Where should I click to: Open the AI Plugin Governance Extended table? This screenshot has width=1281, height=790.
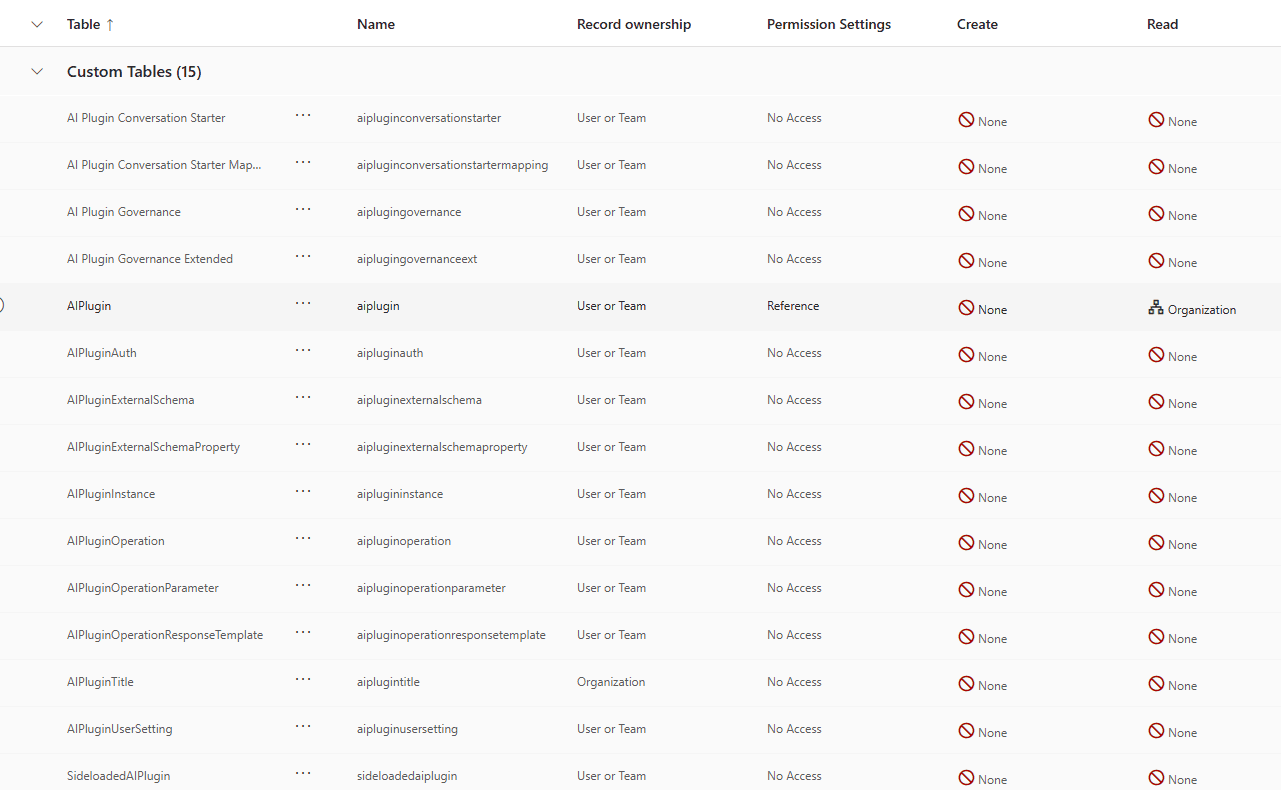click(x=150, y=259)
